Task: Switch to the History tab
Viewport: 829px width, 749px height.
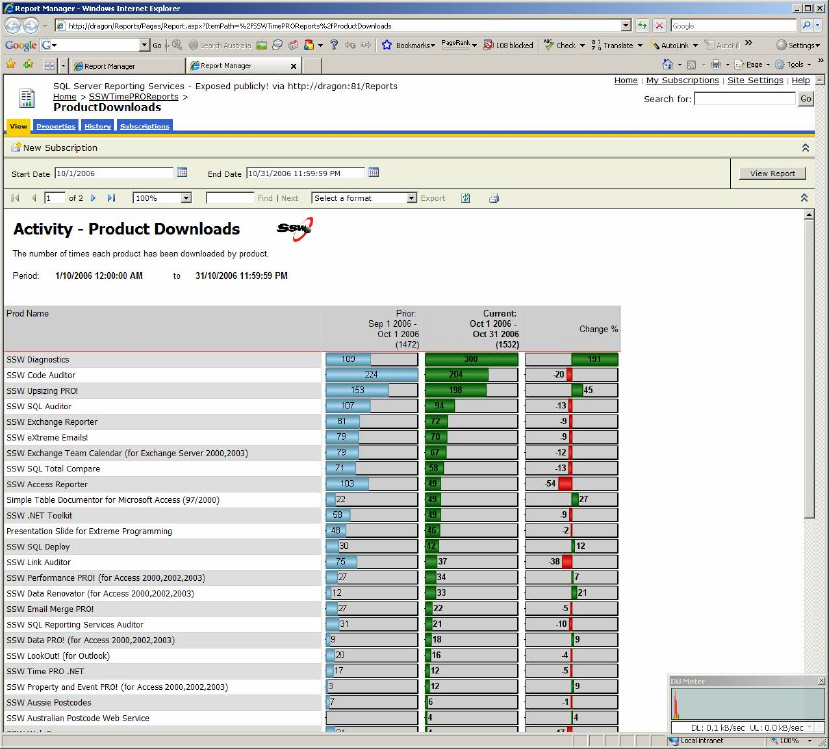Action: pos(97,126)
